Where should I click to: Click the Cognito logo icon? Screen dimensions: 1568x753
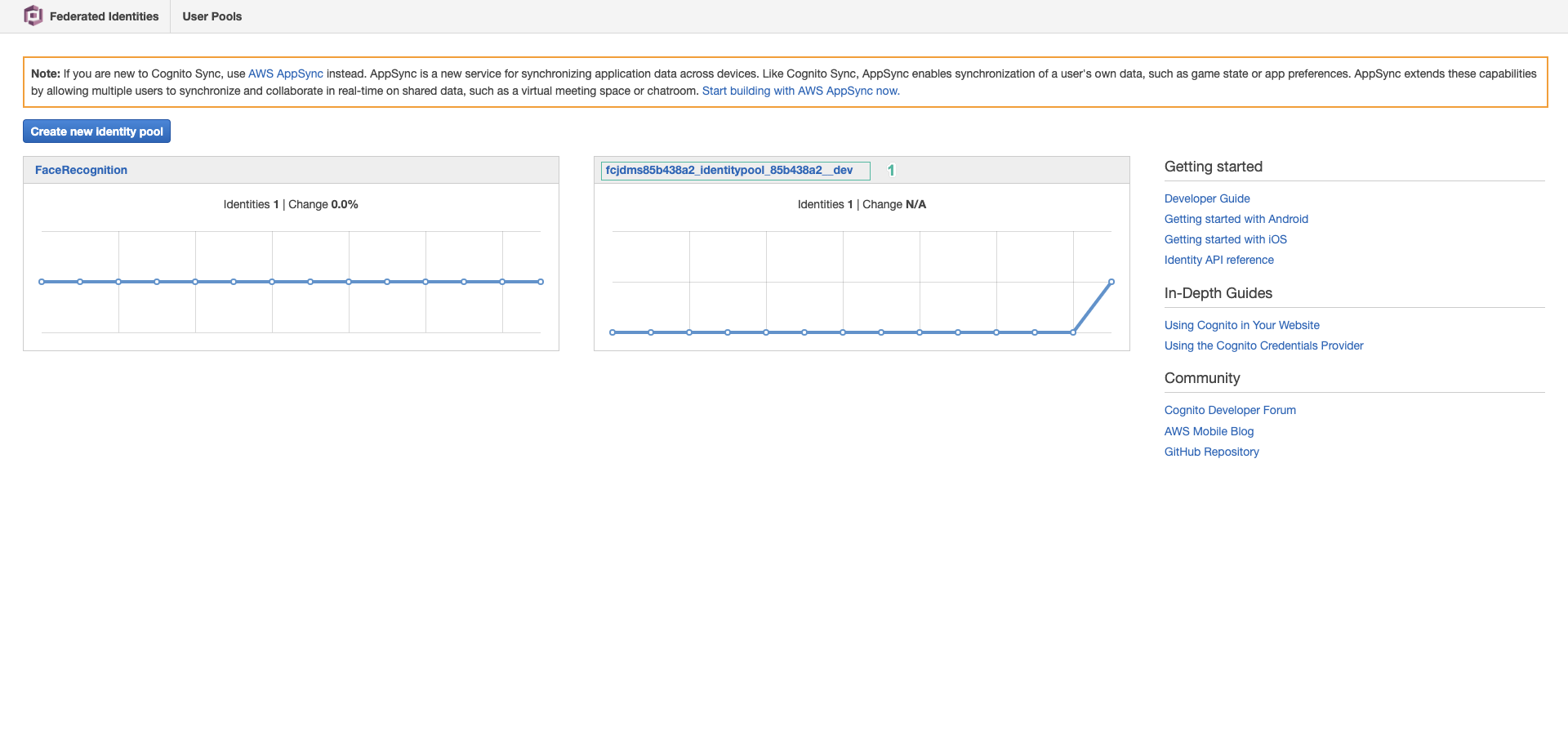tap(33, 16)
